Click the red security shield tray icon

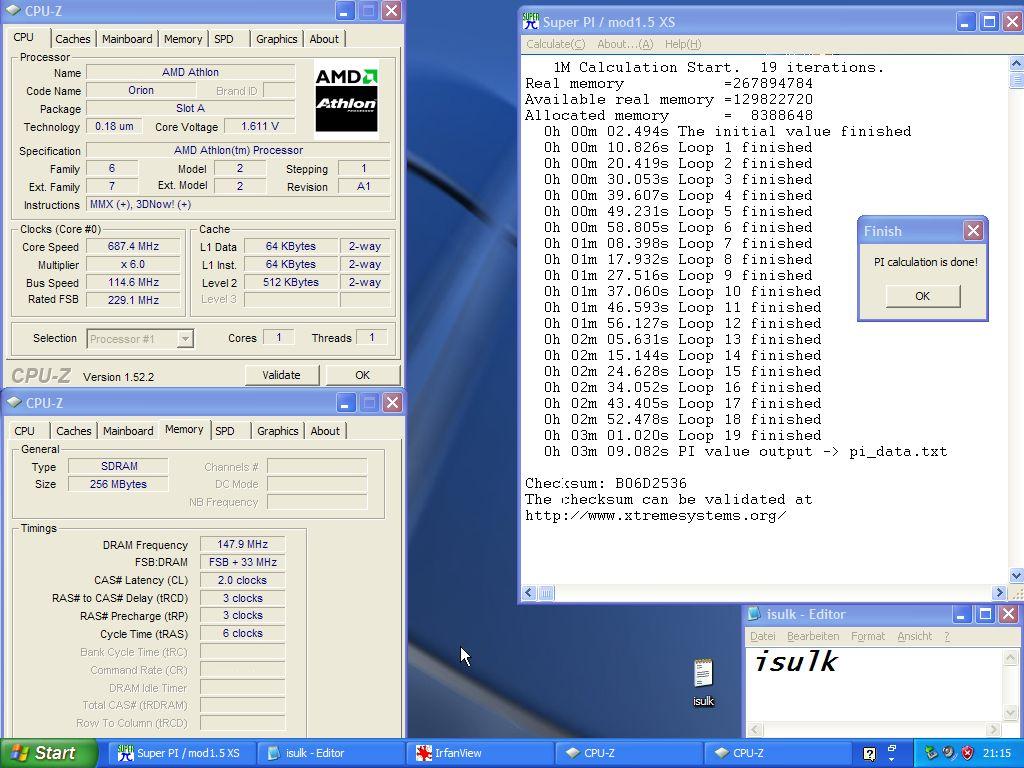coord(967,753)
